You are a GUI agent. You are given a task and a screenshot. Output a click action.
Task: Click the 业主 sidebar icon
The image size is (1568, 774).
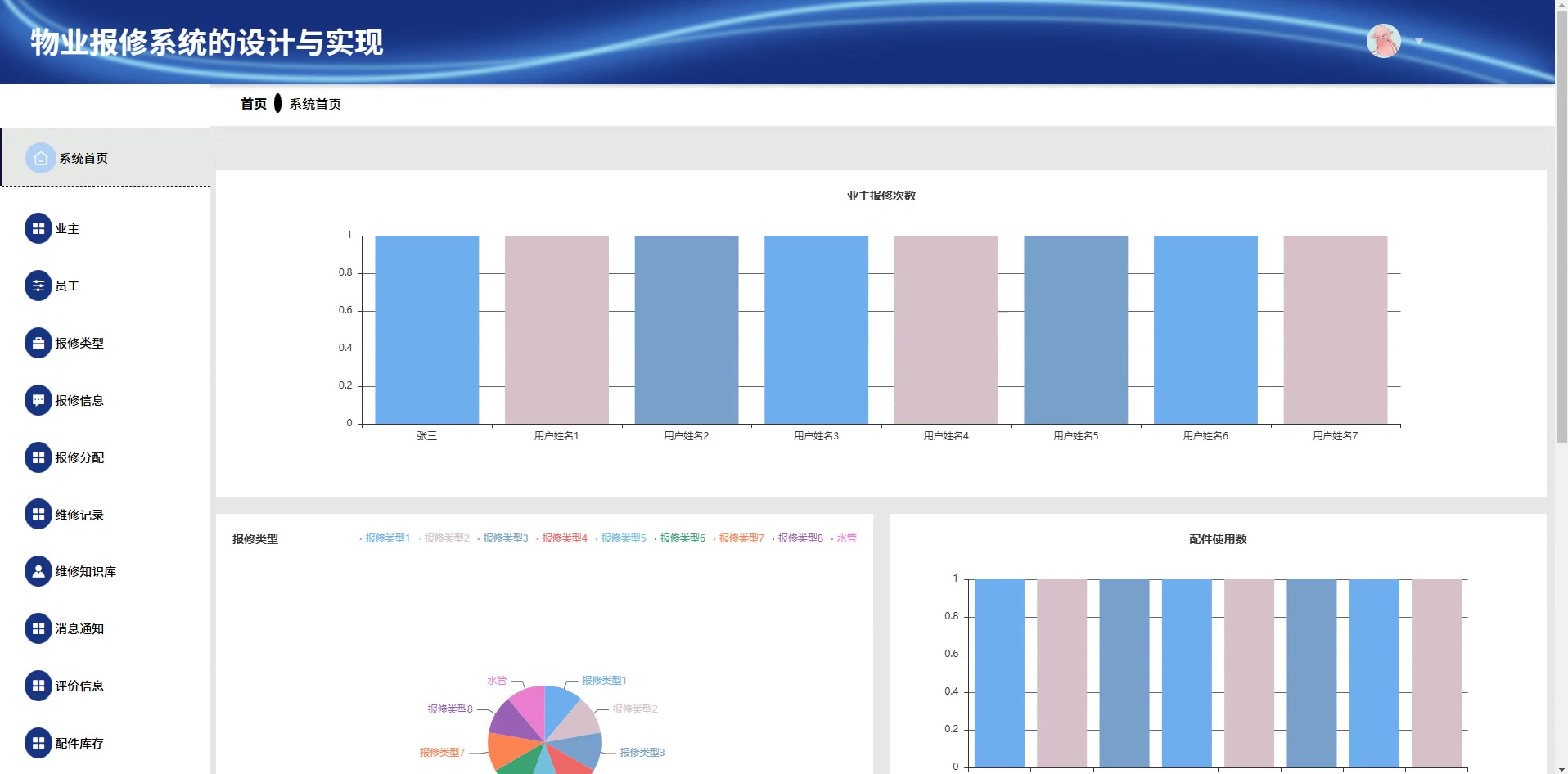pyautogui.click(x=38, y=228)
